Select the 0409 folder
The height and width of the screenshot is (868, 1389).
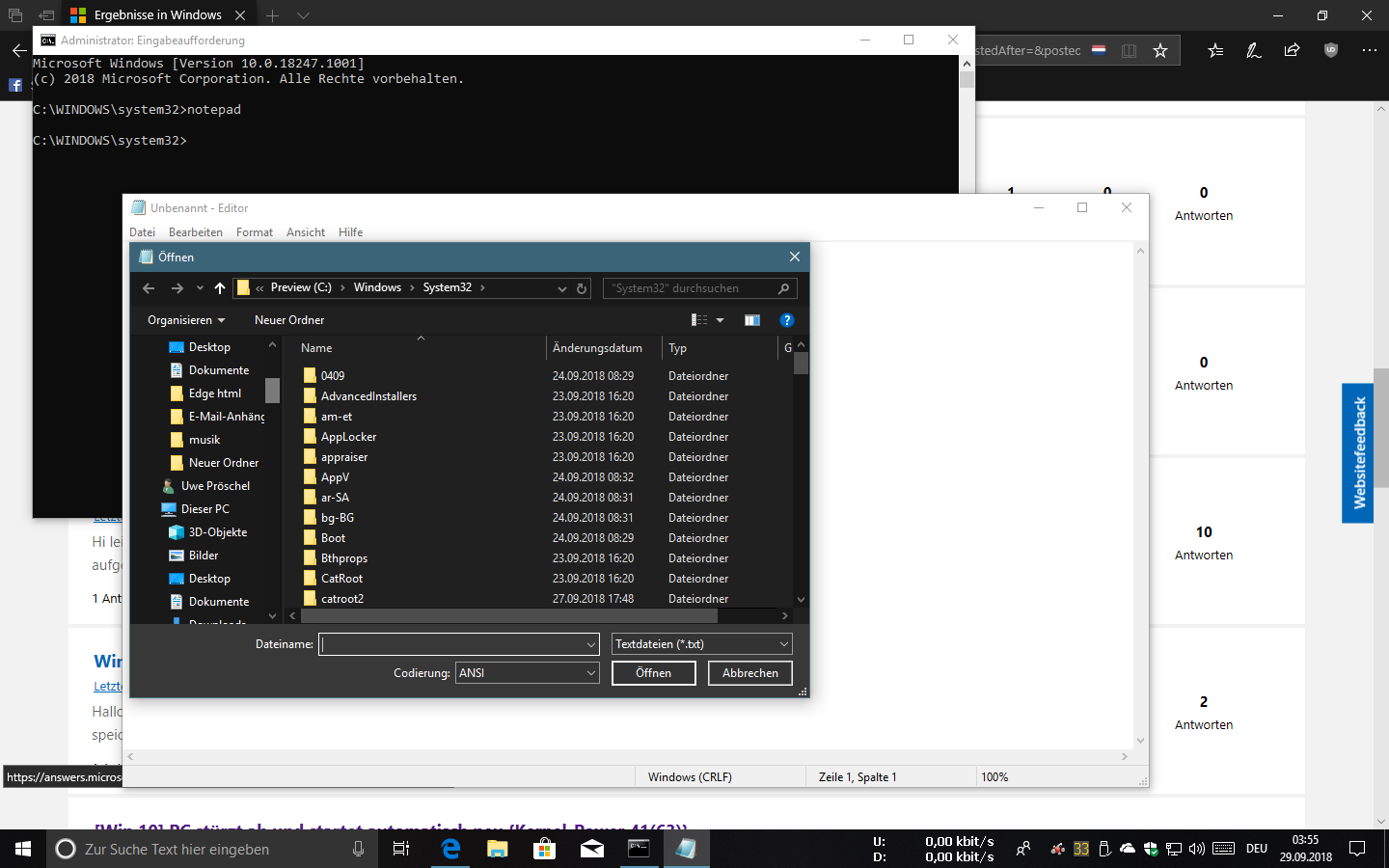click(333, 376)
